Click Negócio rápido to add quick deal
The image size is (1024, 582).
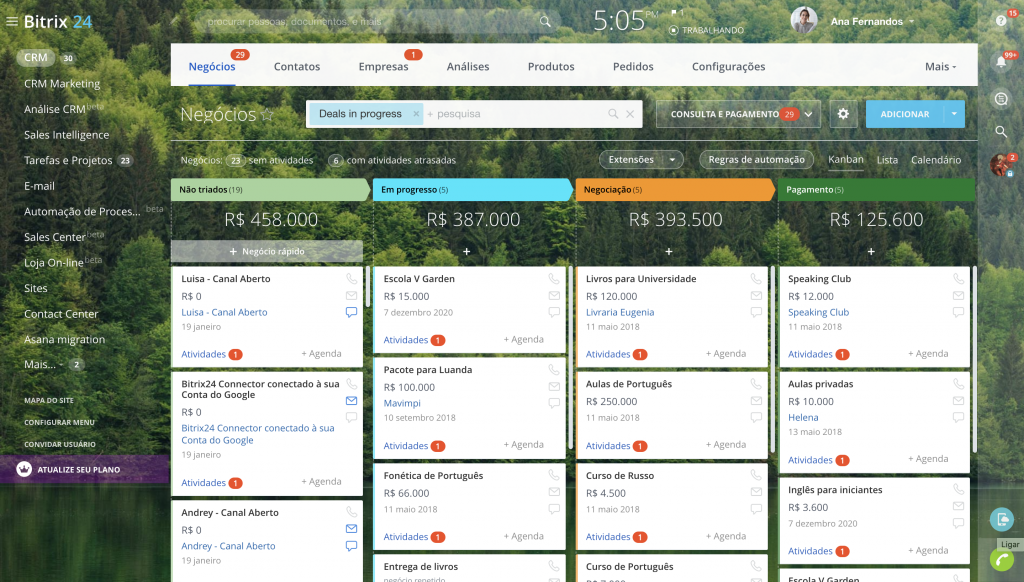click(x=267, y=251)
